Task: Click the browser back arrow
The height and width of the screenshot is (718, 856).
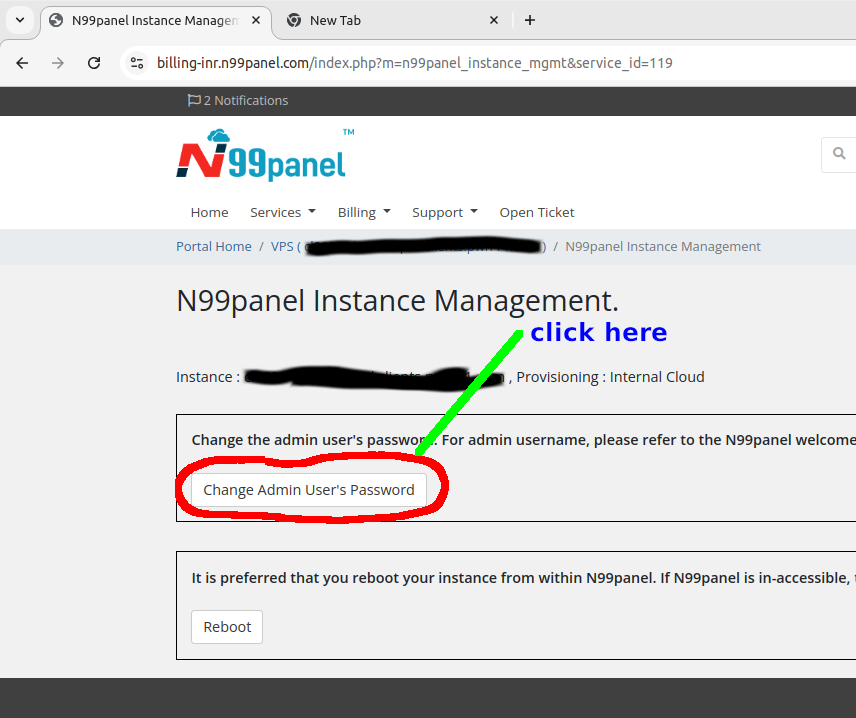Action: [22, 63]
